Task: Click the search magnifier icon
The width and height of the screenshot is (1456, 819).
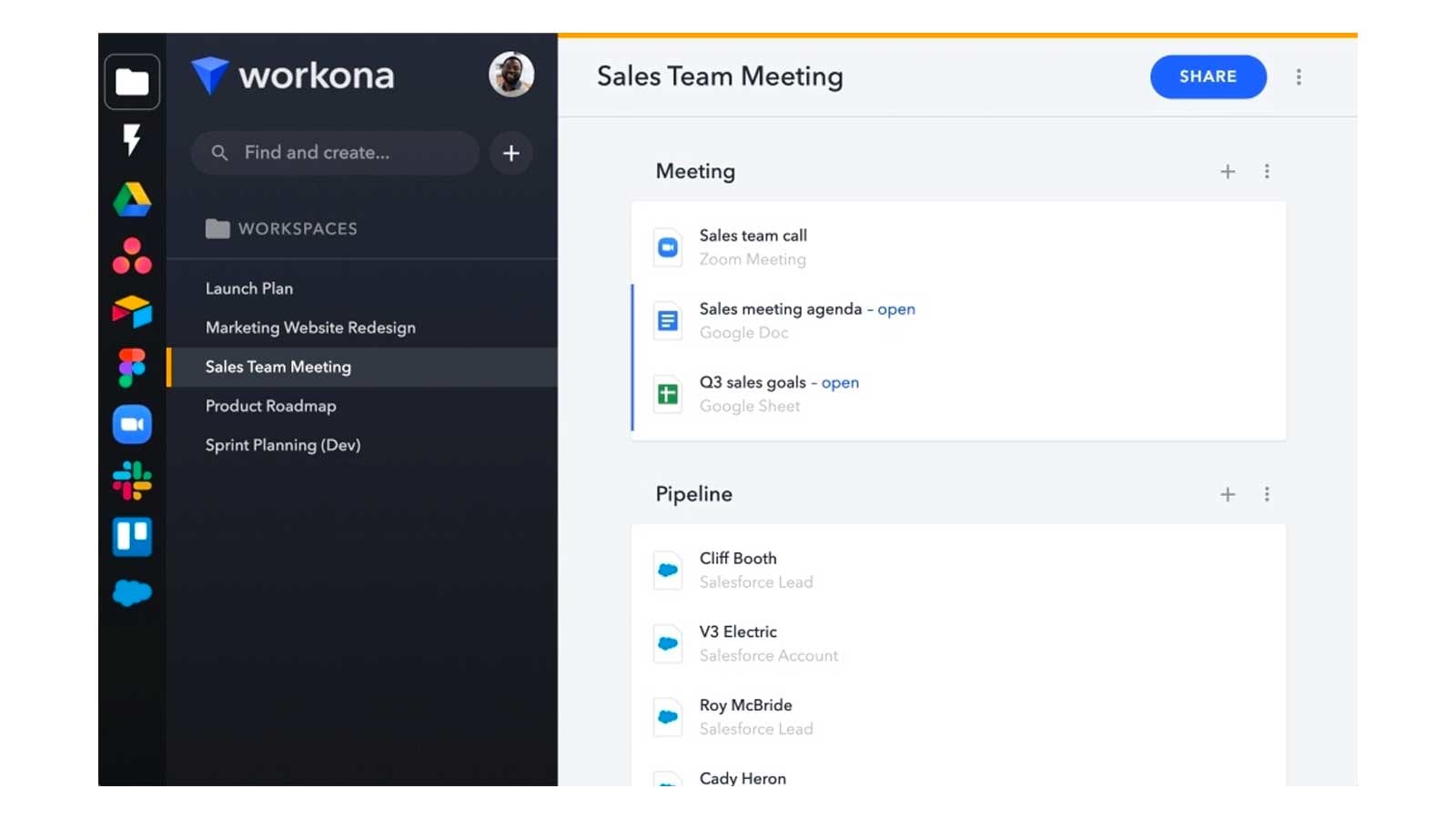Action: click(x=219, y=153)
